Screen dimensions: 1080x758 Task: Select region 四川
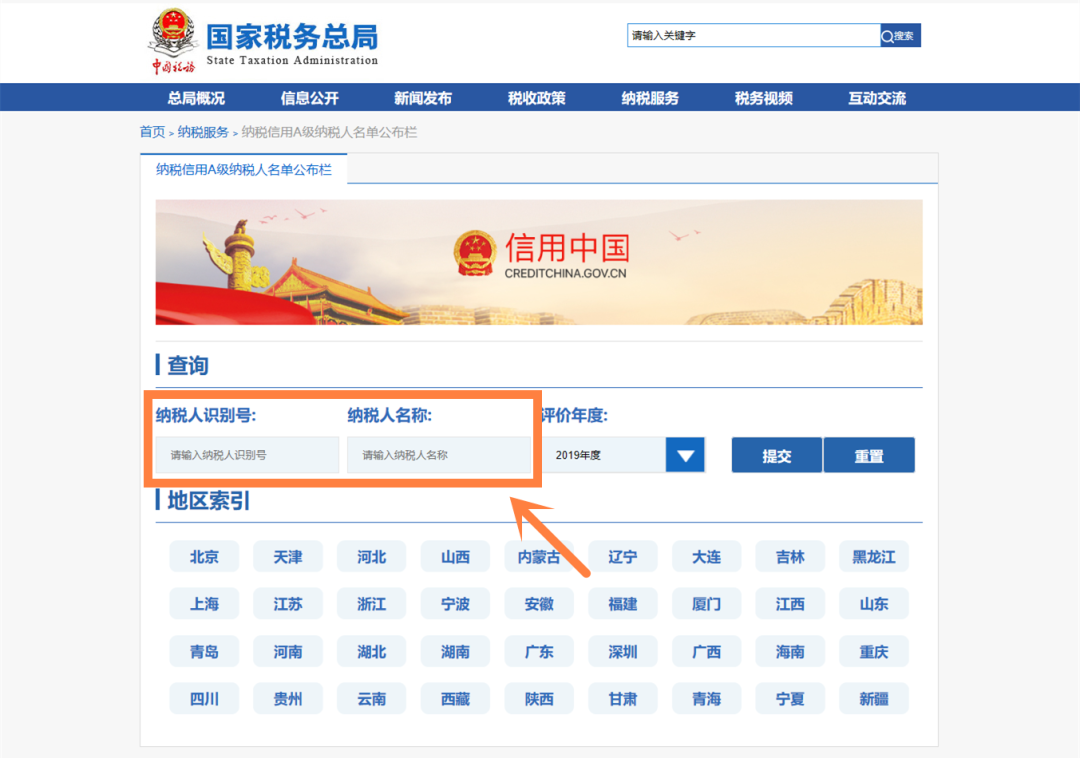[205, 699]
